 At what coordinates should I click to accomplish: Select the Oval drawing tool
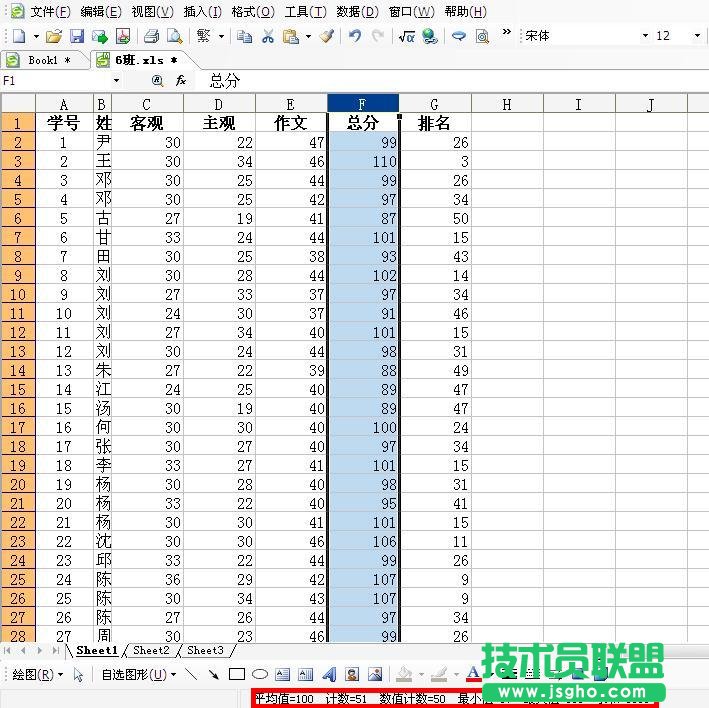click(259, 674)
